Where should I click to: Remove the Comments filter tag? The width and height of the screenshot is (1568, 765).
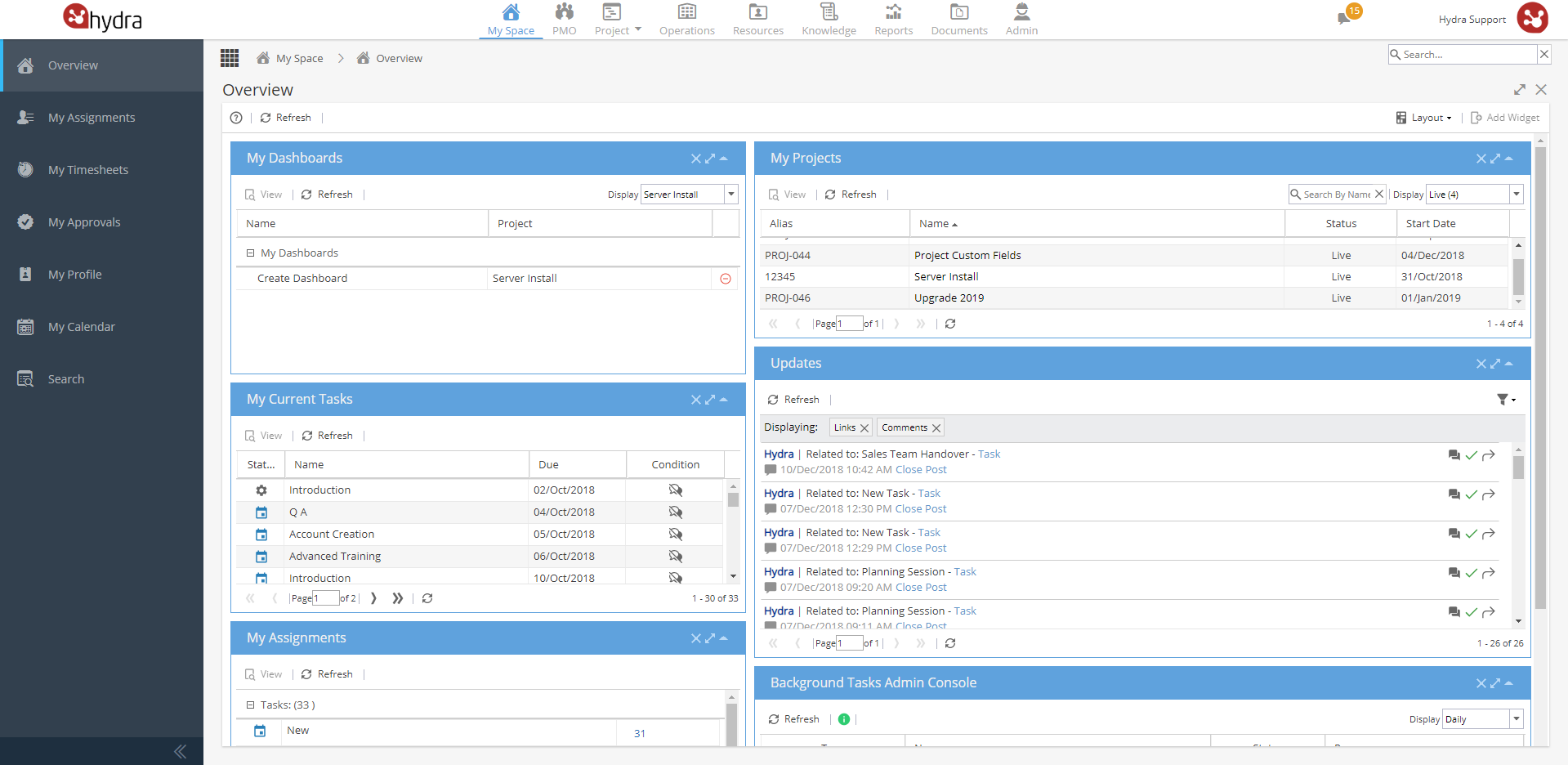click(x=936, y=428)
